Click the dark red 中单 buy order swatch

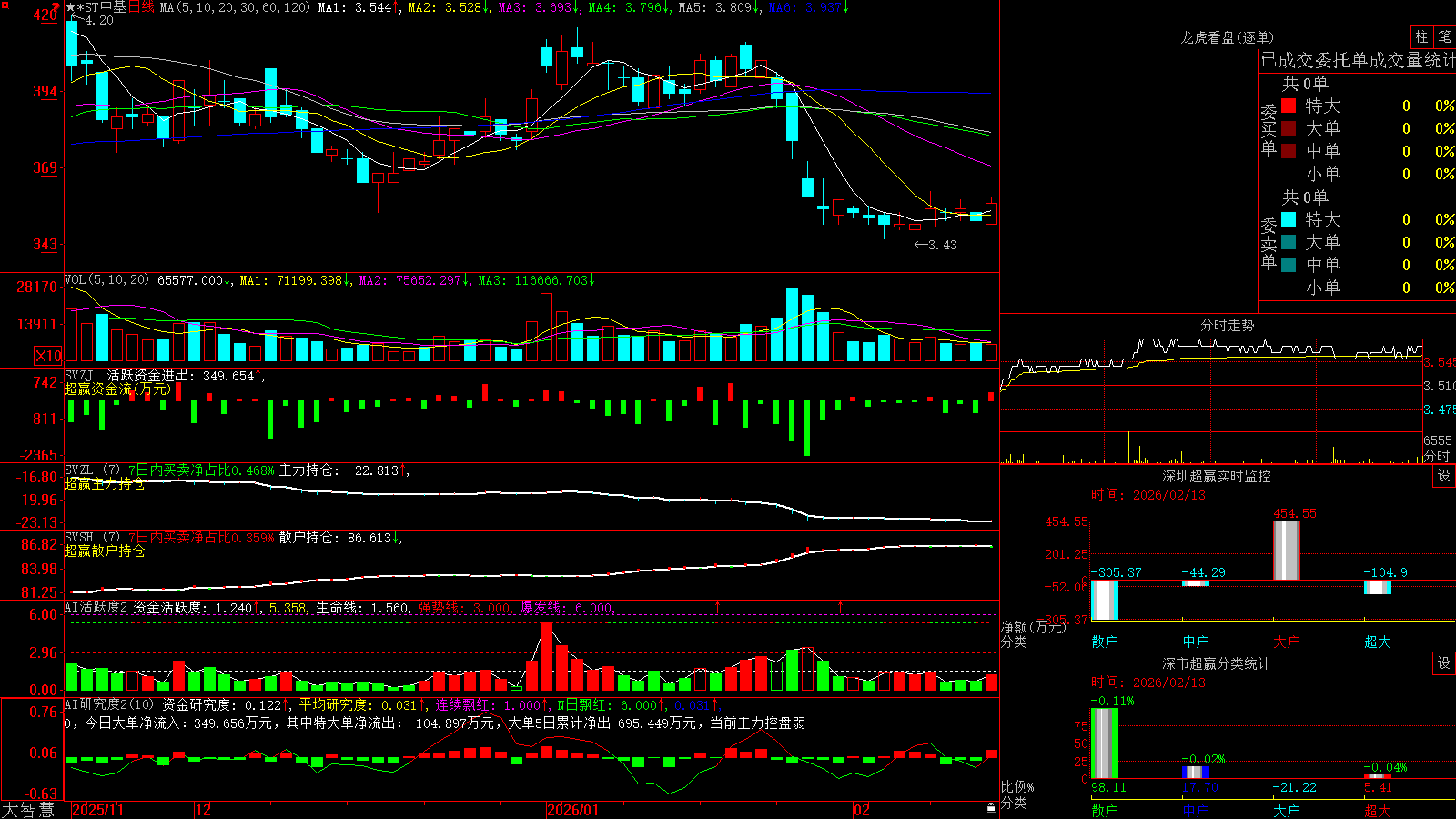1289,151
